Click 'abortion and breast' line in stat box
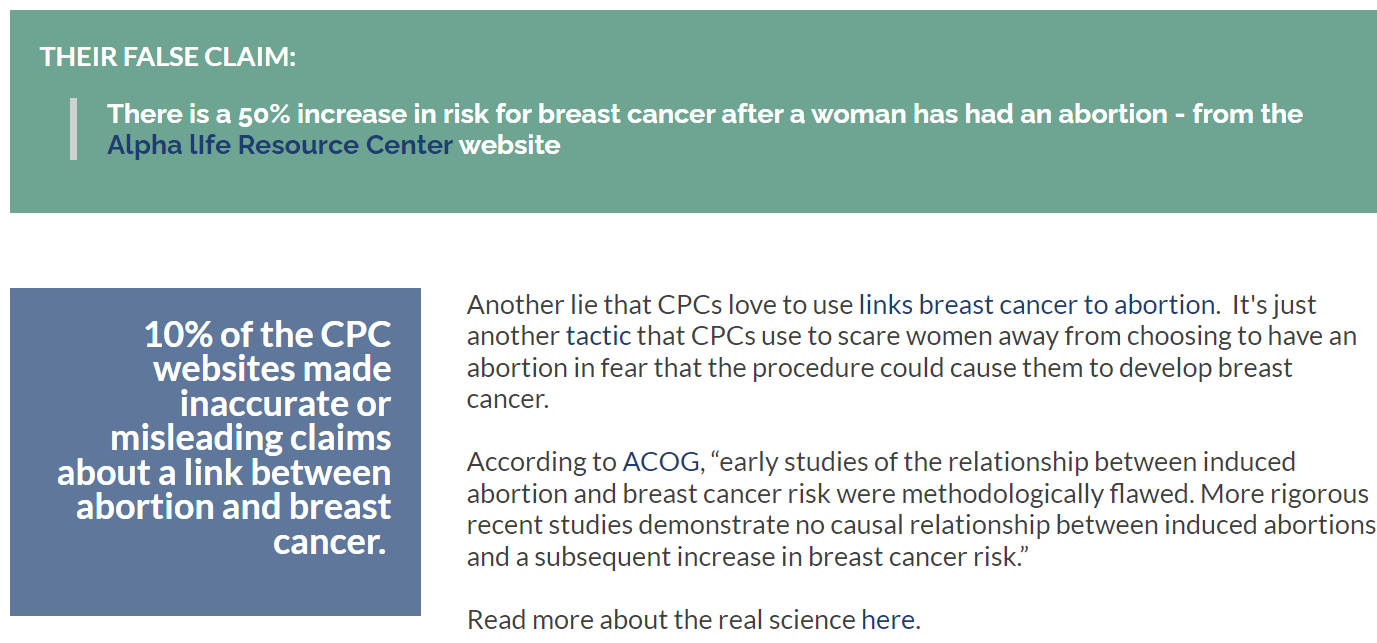The image size is (1377, 643). (x=233, y=506)
